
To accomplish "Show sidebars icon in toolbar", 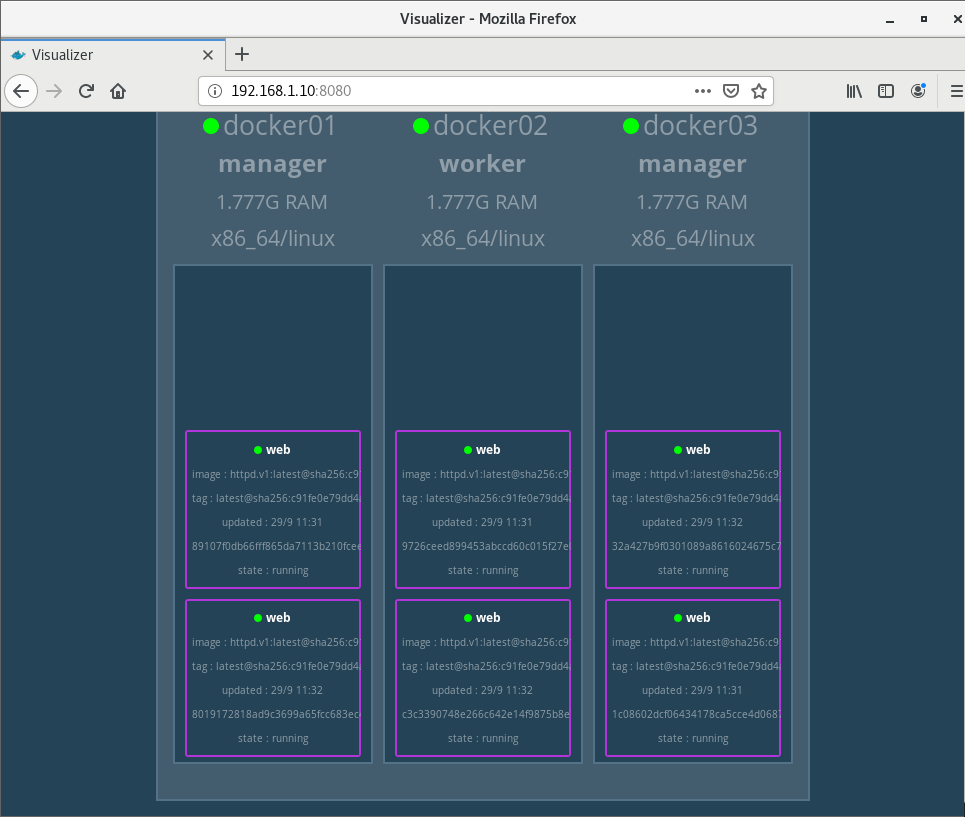I will pos(886,91).
